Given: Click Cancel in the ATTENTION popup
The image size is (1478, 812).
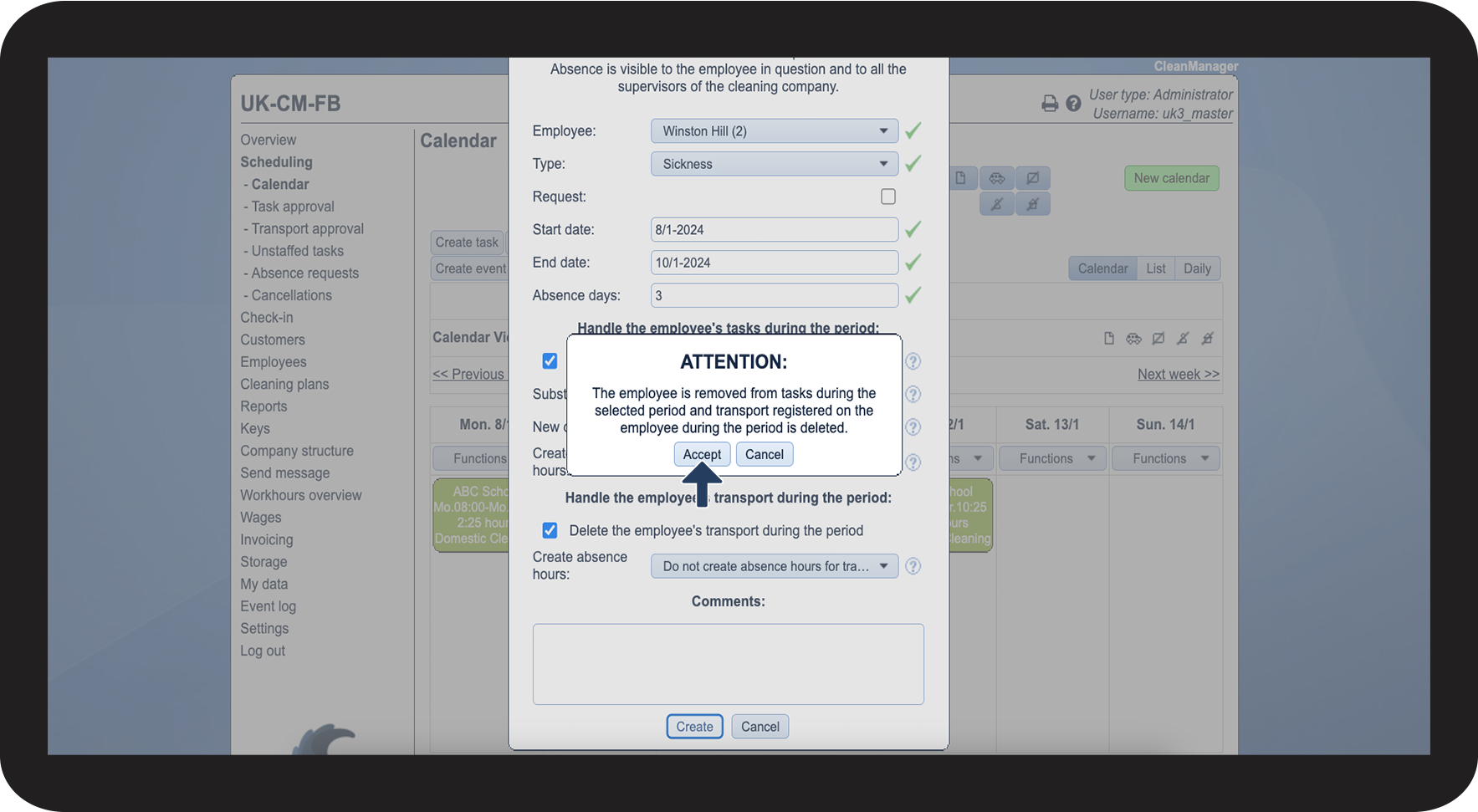Looking at the screenshot, I should pos(765,454).
